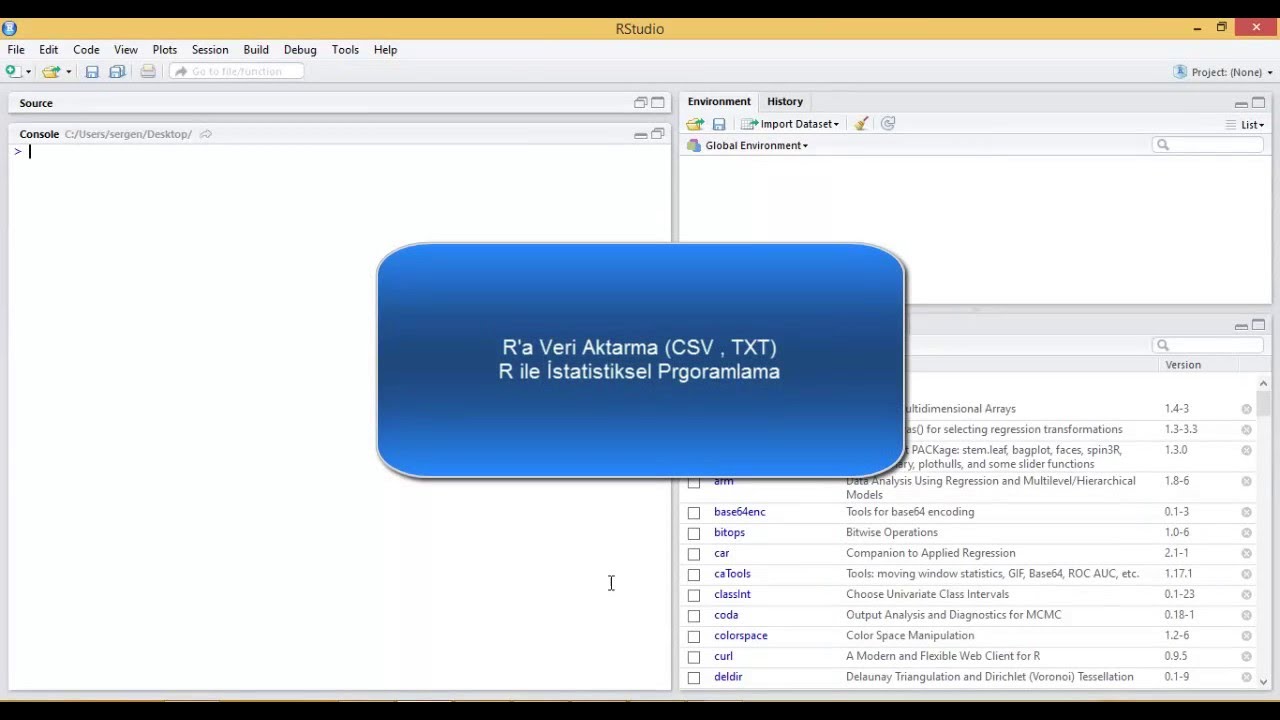Click the packages list scroll down arrow
This screenshot has height=720, width=1280.
(1263, 682)
